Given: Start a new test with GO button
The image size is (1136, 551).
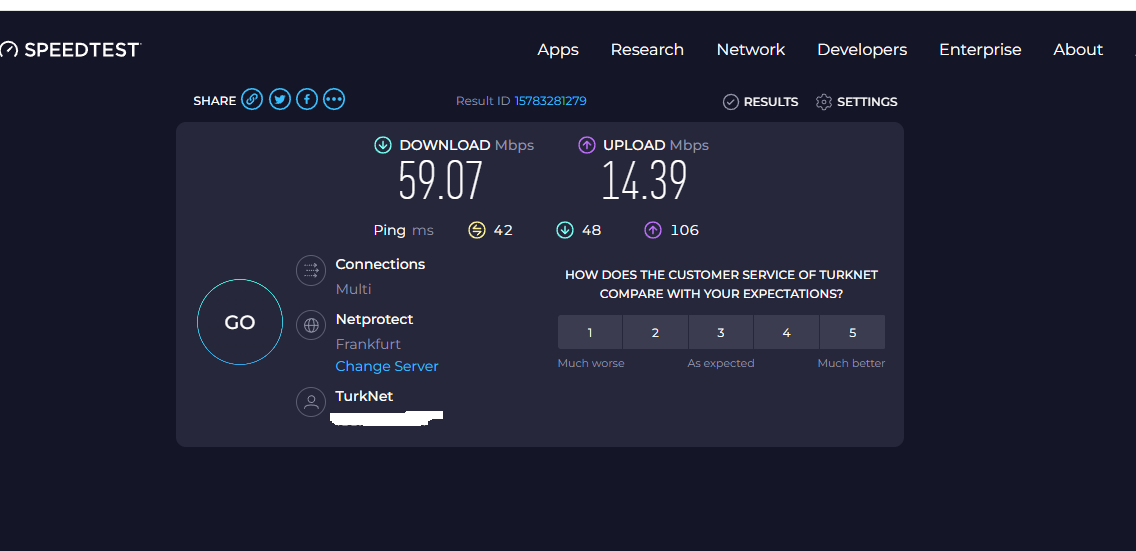Looking at the screenshot, I should click(x=240, y=322).
